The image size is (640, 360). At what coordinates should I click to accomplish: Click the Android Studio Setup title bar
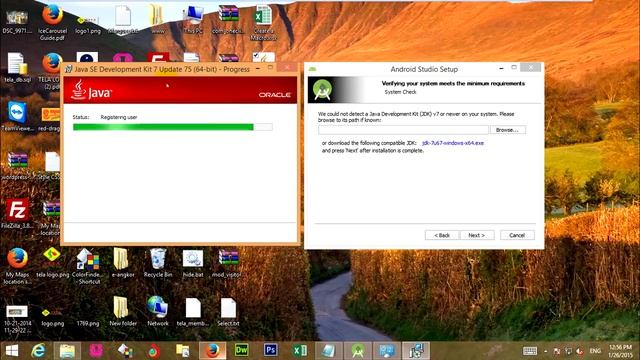(x=424, y=69)
